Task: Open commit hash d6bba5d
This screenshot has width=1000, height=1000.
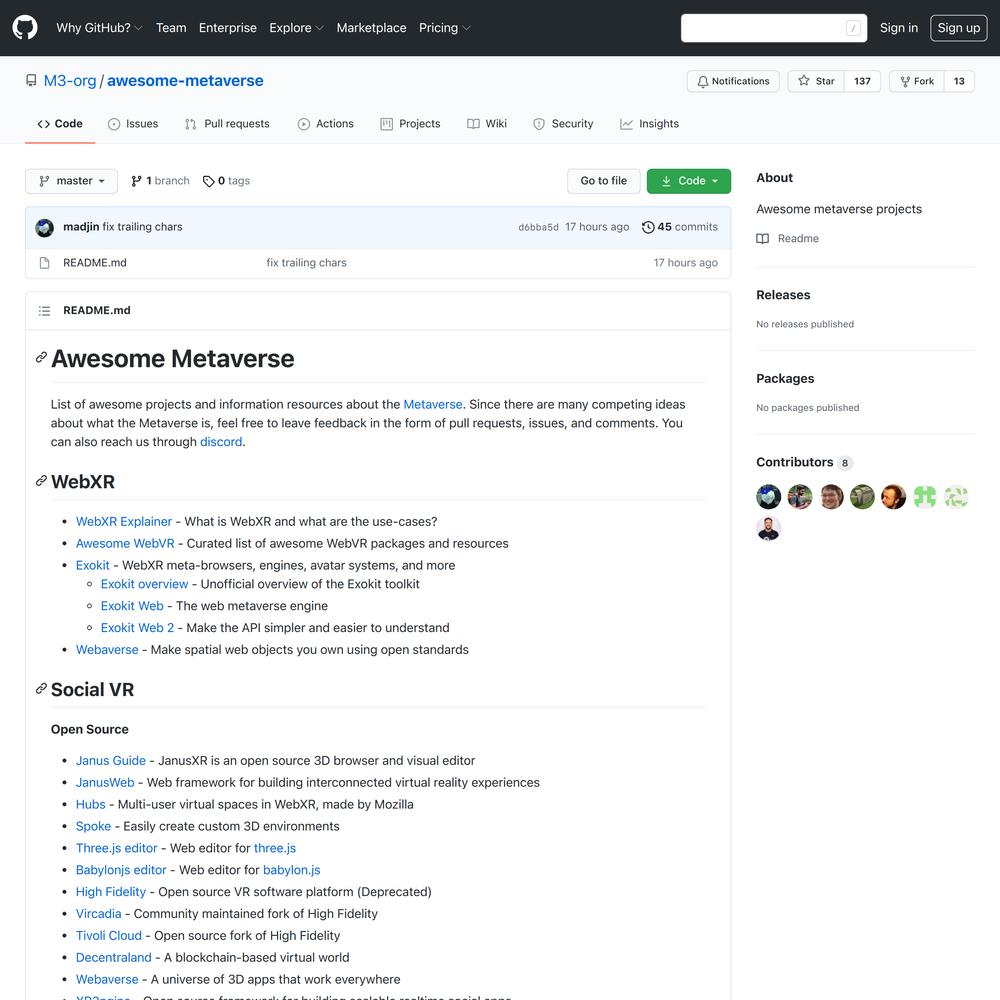Action: (x=538, y=228)
